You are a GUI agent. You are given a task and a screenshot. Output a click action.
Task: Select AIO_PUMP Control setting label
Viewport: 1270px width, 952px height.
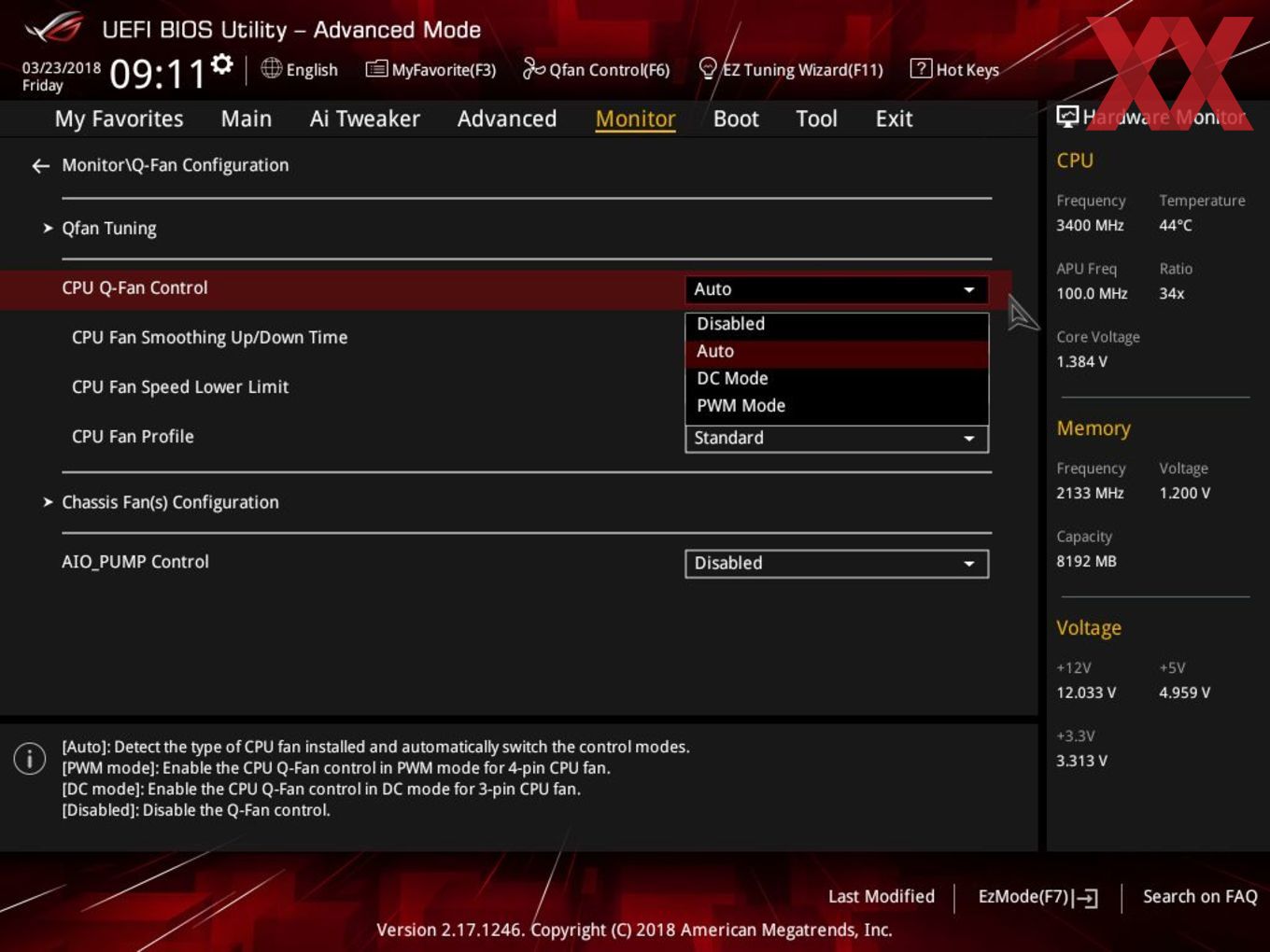click(135, 562)
